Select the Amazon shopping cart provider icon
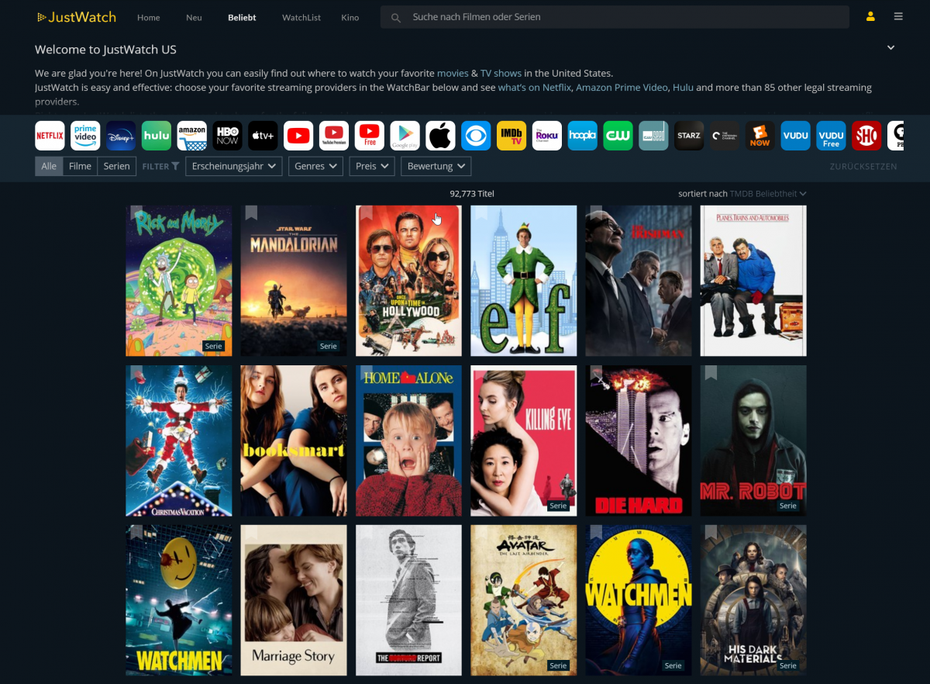 [192, 136]
